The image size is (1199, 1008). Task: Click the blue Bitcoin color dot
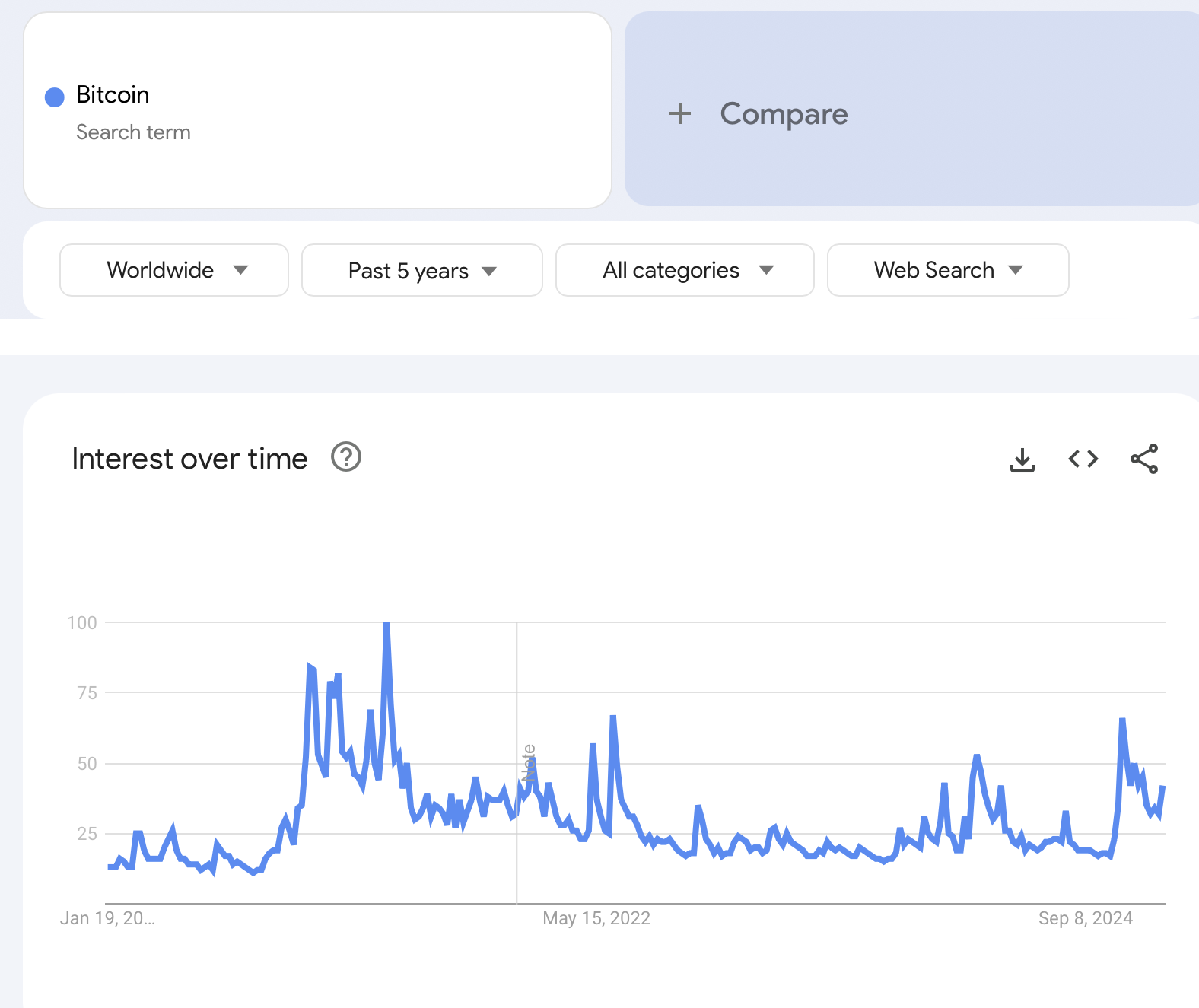55,97
